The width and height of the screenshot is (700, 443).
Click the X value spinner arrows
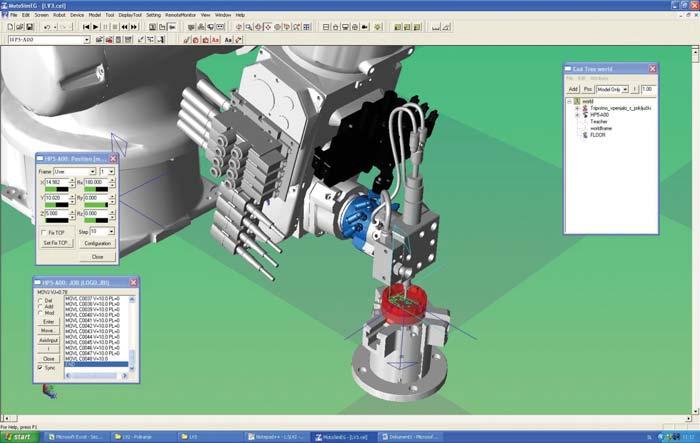click(72, 183)
